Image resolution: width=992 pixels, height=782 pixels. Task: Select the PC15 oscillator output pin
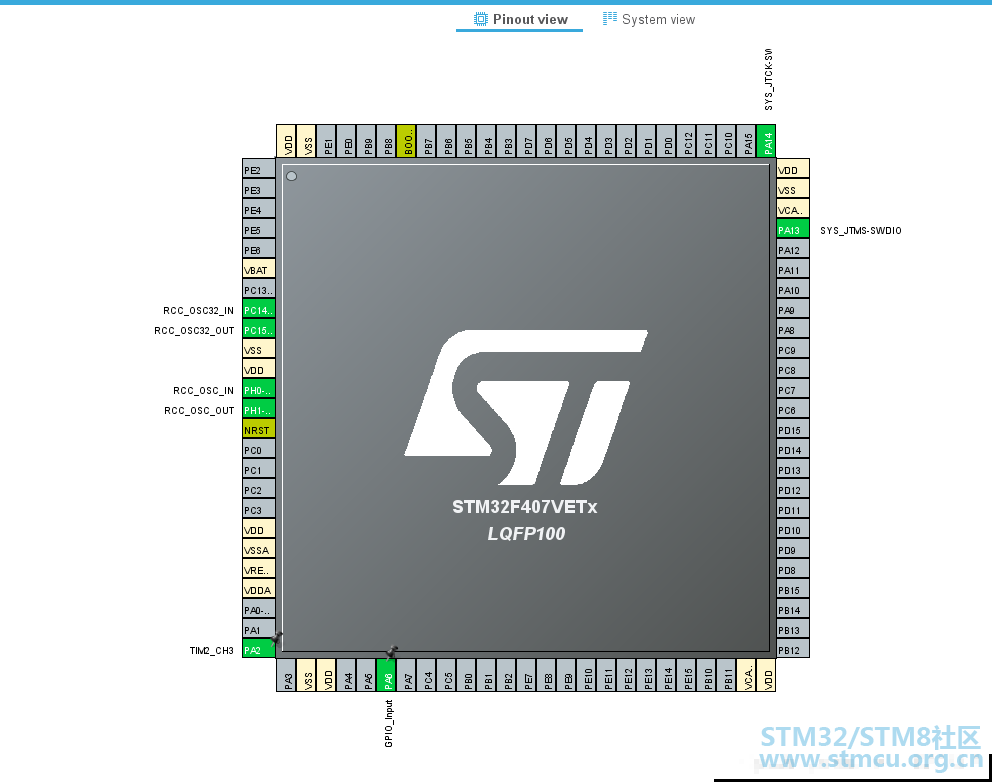(259, 330)
